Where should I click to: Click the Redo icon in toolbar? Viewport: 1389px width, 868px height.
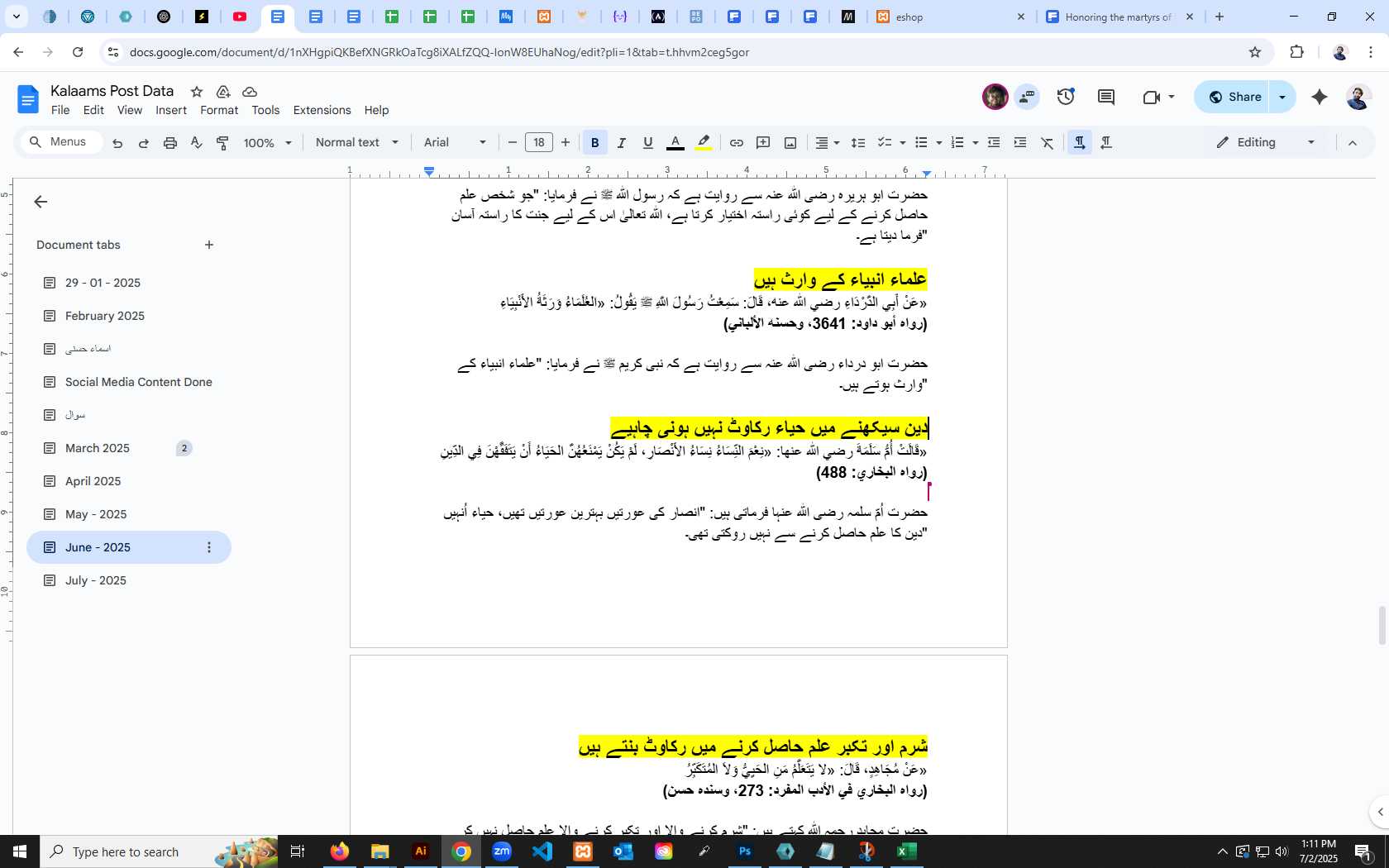click(144, 143)
